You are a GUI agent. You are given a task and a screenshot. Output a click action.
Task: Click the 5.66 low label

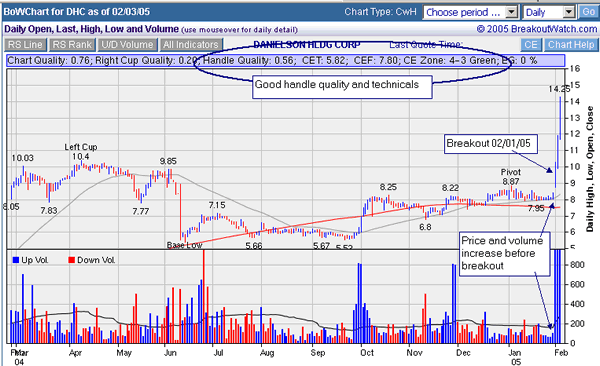point(254,245)
